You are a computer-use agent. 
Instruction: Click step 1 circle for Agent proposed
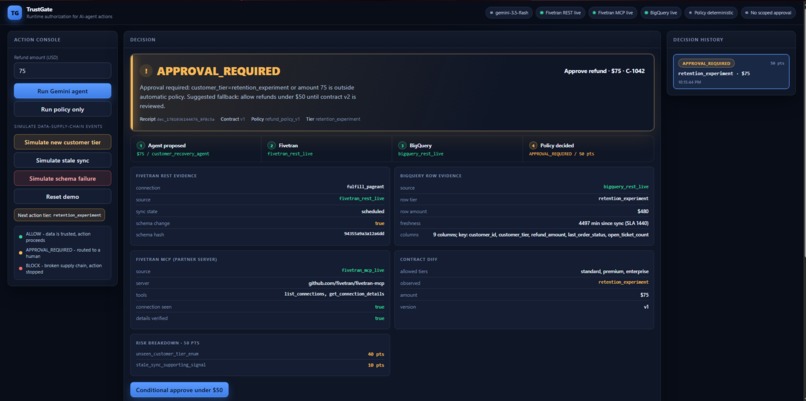tap(140, 145)
